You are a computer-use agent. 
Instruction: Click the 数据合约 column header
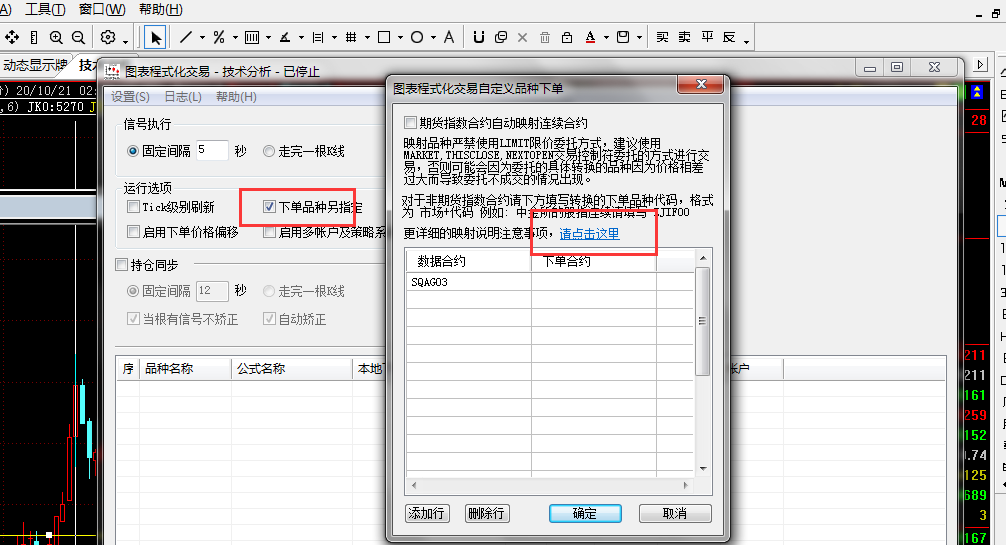(469, 261)
